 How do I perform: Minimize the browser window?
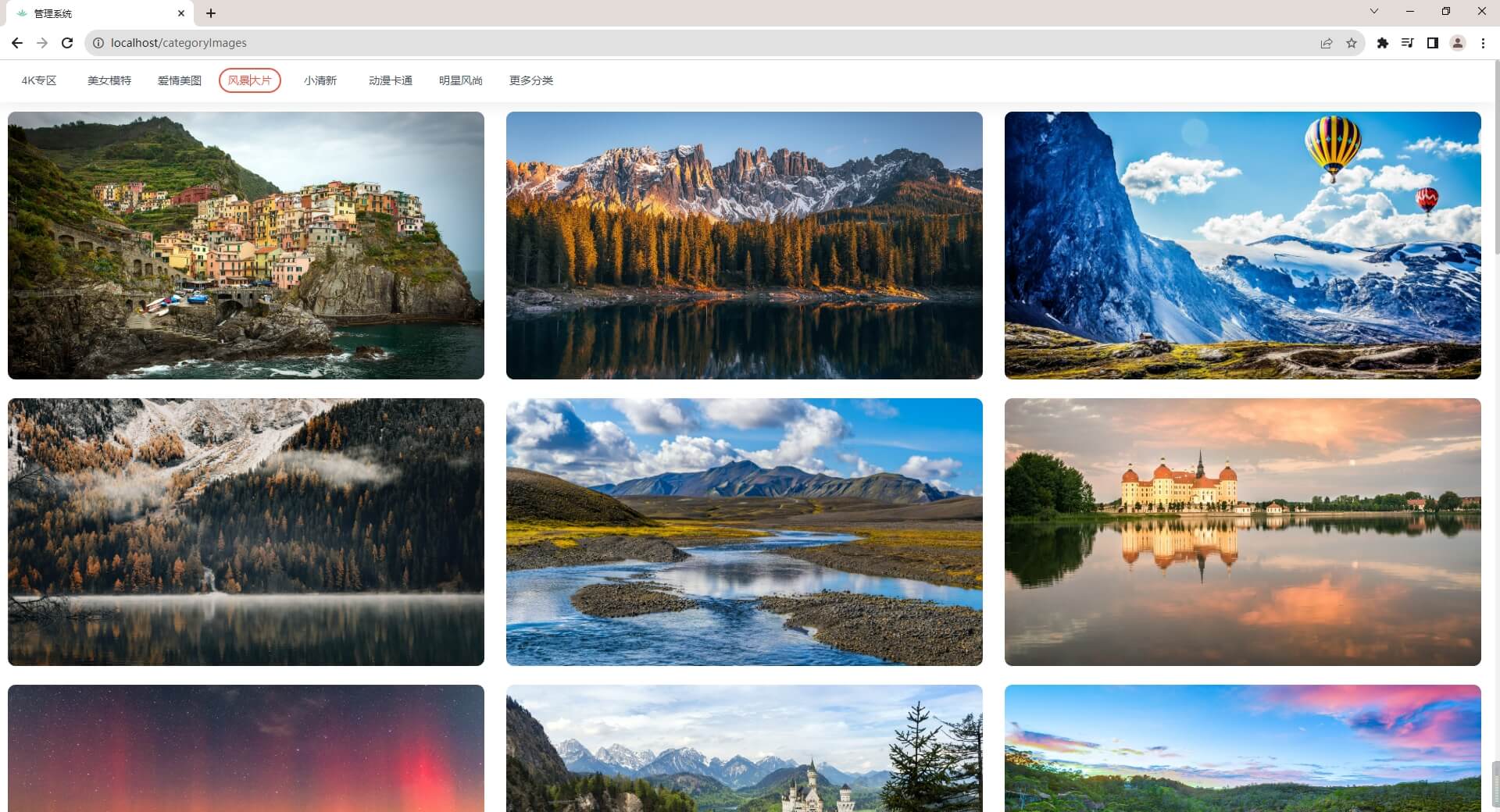pos(1410,11)
